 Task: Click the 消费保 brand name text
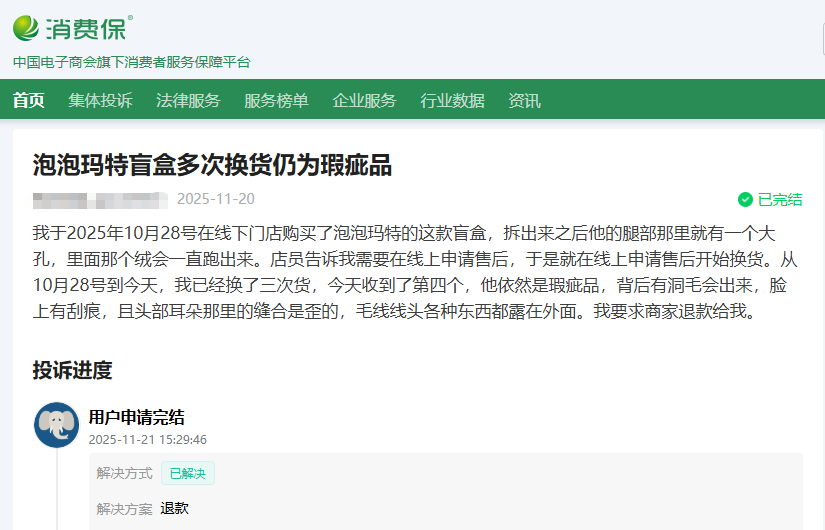88,28
